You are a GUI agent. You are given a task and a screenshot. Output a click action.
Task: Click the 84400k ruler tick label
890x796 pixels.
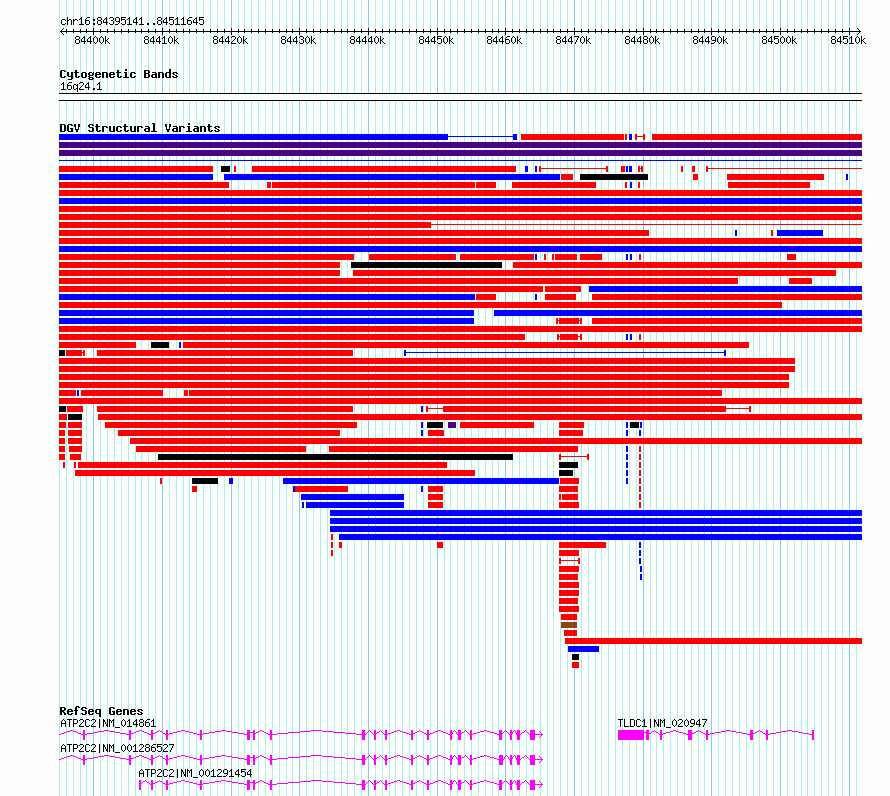pyautogui.click(x=92, y=40)
